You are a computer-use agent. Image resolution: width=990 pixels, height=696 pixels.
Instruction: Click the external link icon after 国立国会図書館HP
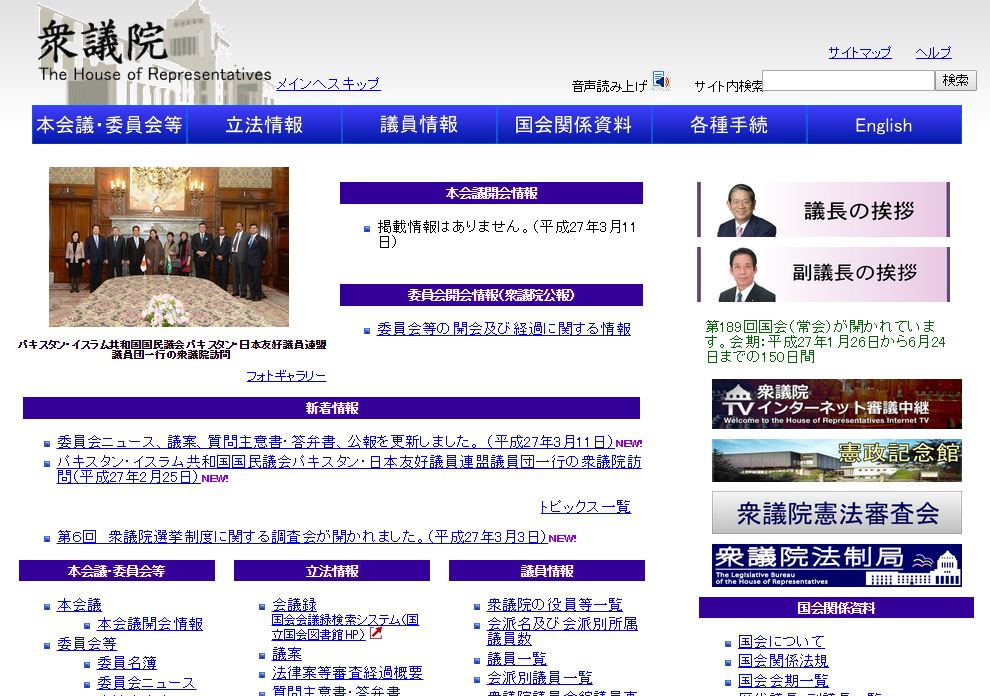[x=376, y=632]
